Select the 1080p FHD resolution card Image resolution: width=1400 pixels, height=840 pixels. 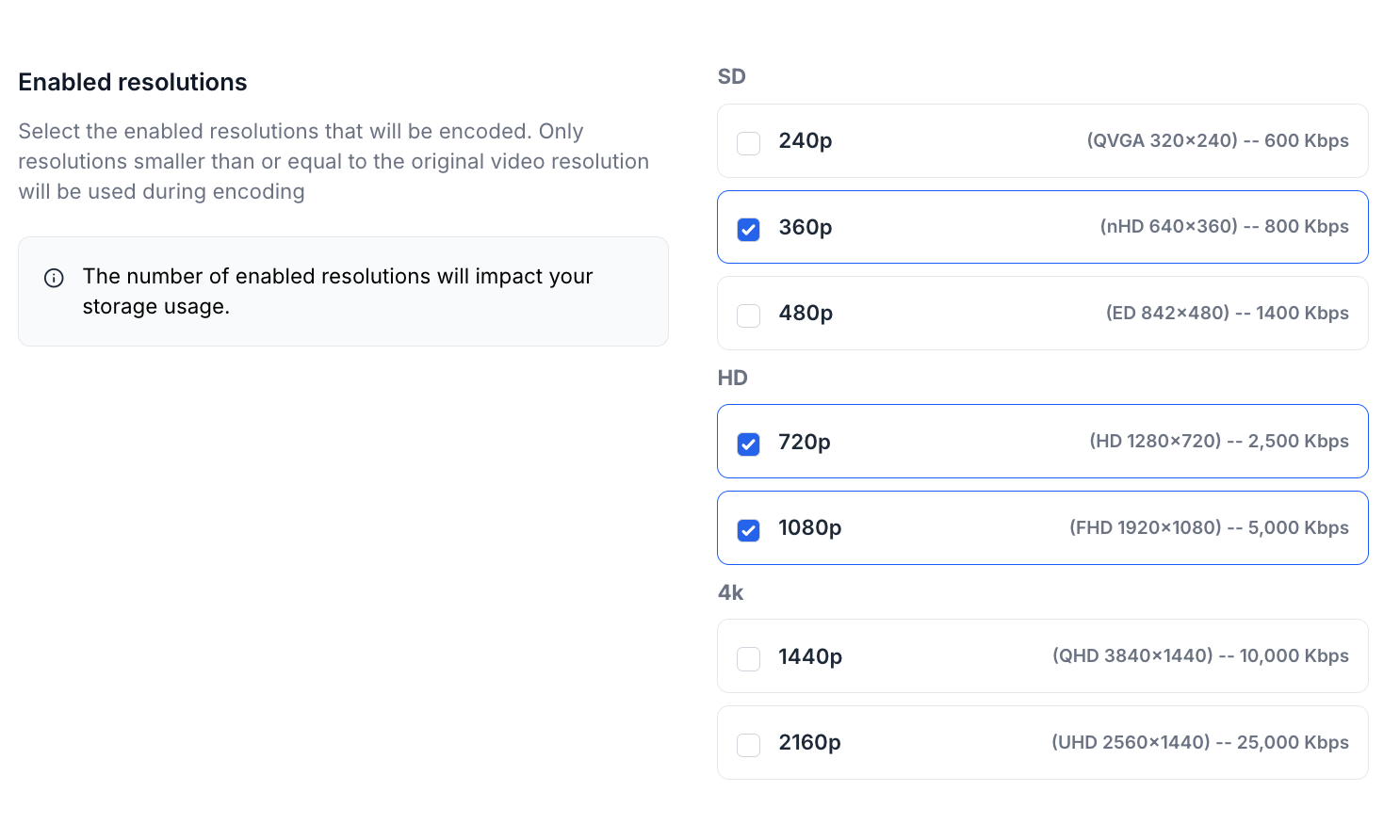pos(1043,527)
